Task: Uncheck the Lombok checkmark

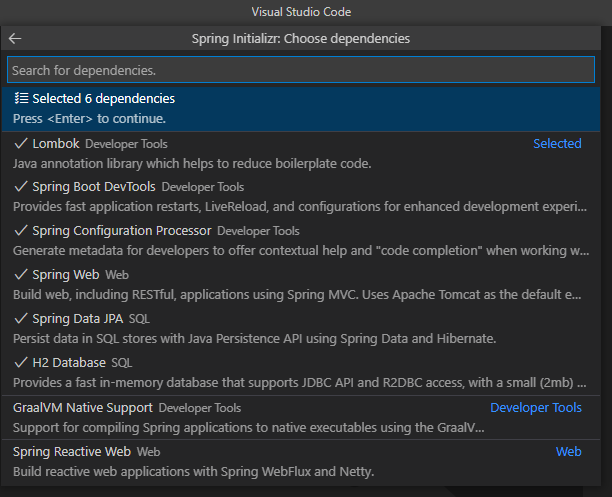Action: click(x=21, y=144)
